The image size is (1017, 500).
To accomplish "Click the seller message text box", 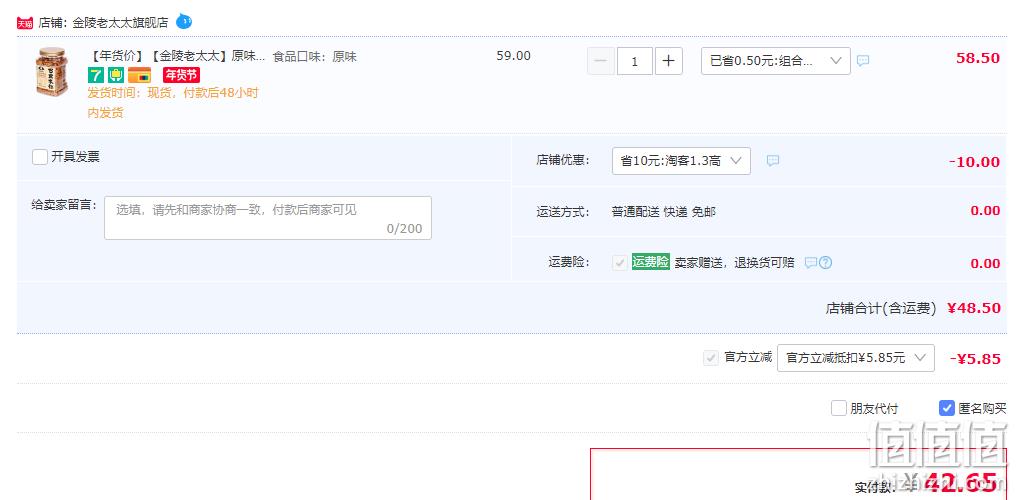I will point(268,218).
